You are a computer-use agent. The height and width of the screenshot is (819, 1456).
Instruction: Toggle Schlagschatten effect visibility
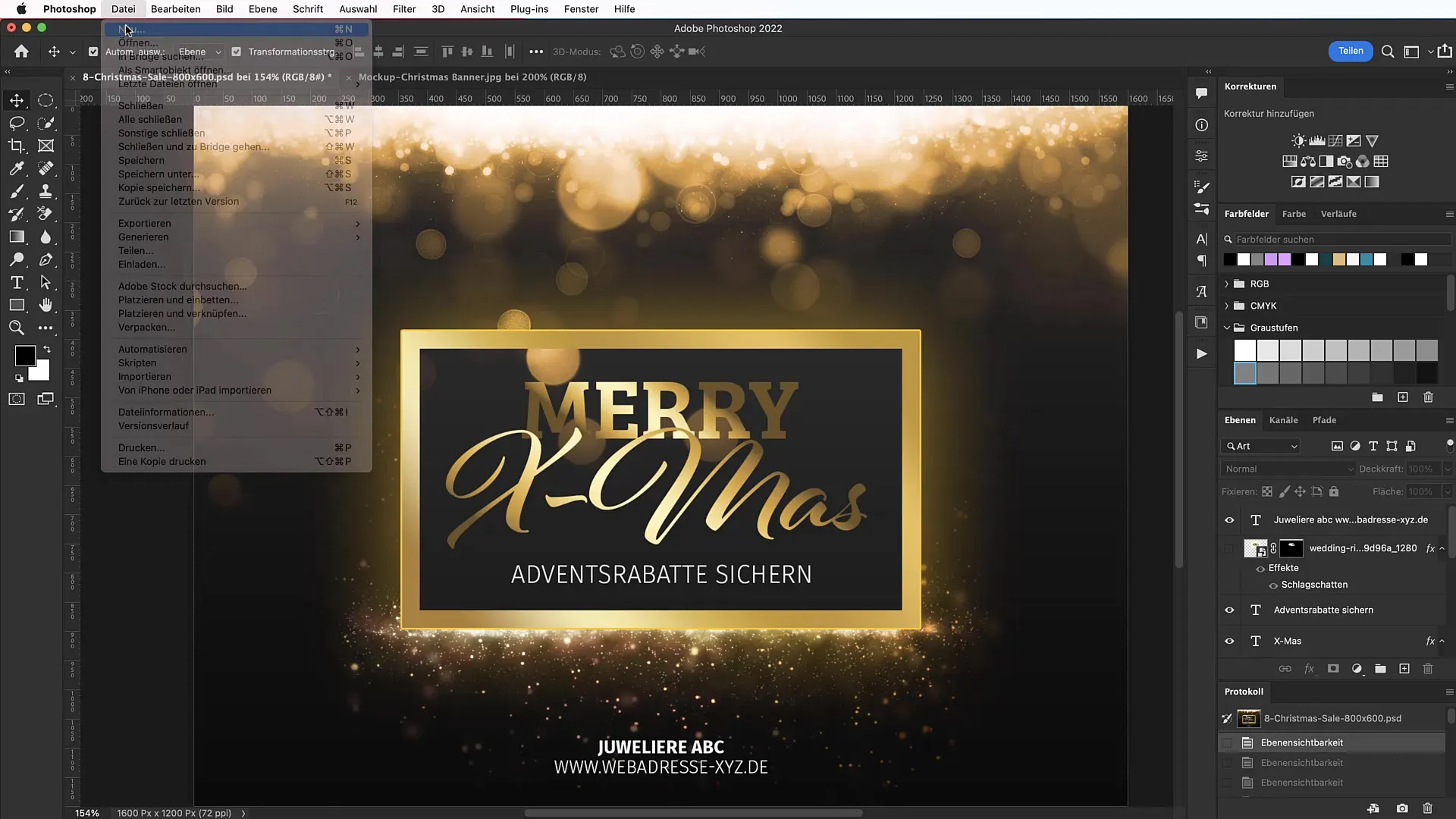(1273, 585)
